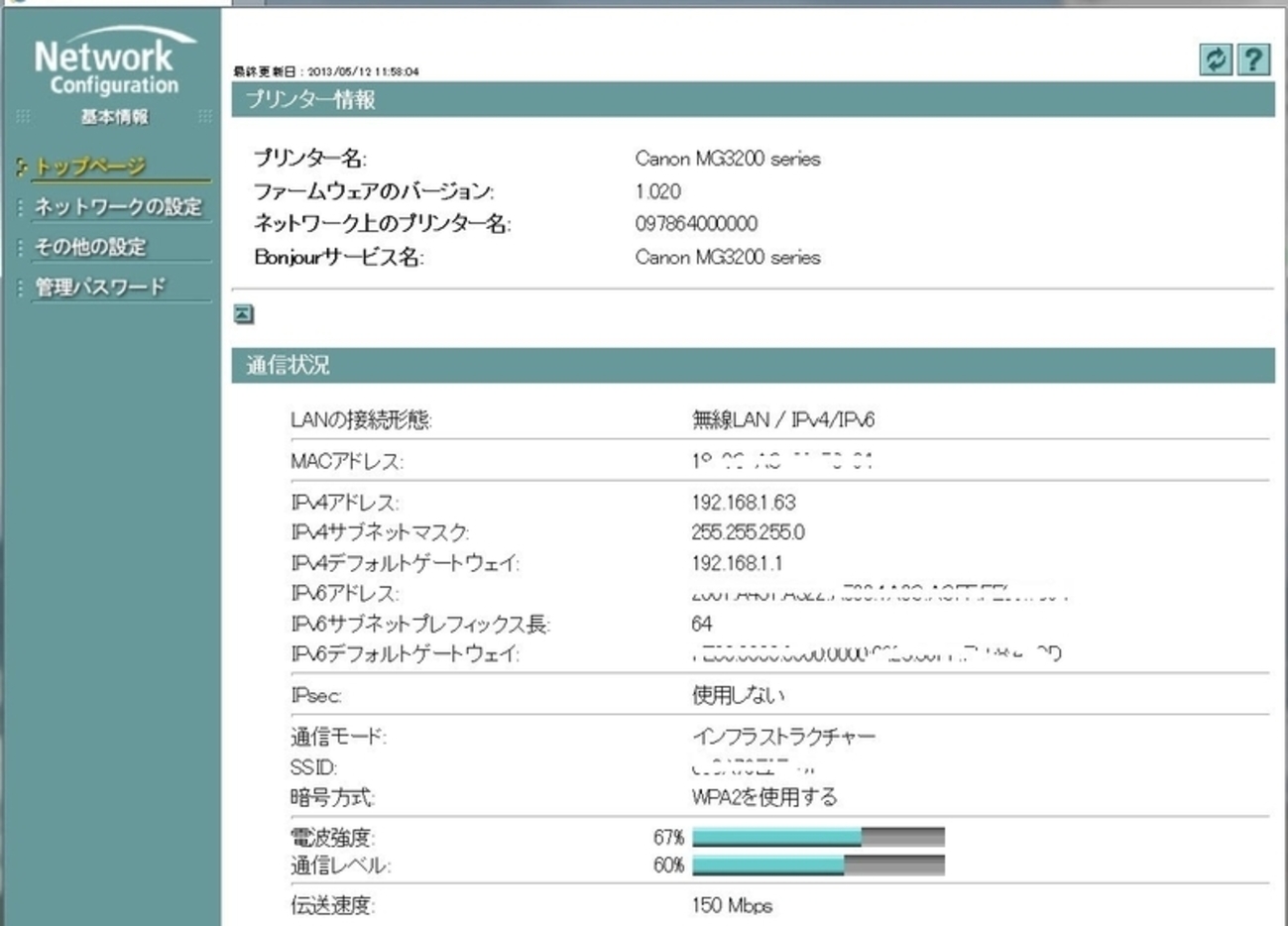This screenshot has height=926, width=1288.
Task: Select IPv4 address 192.168.1.63
Action: pyautogui.click(x=744, y=503)
